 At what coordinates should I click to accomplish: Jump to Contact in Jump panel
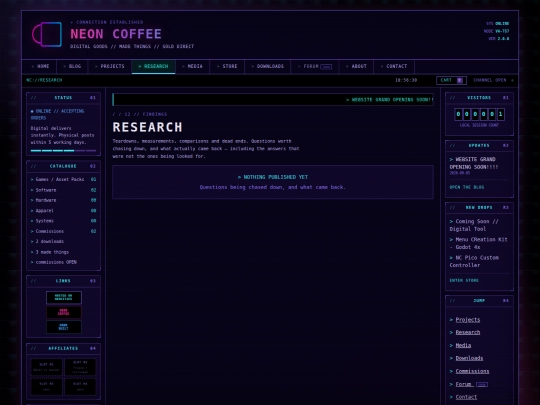pyautogui.click(x=466, y=397)
